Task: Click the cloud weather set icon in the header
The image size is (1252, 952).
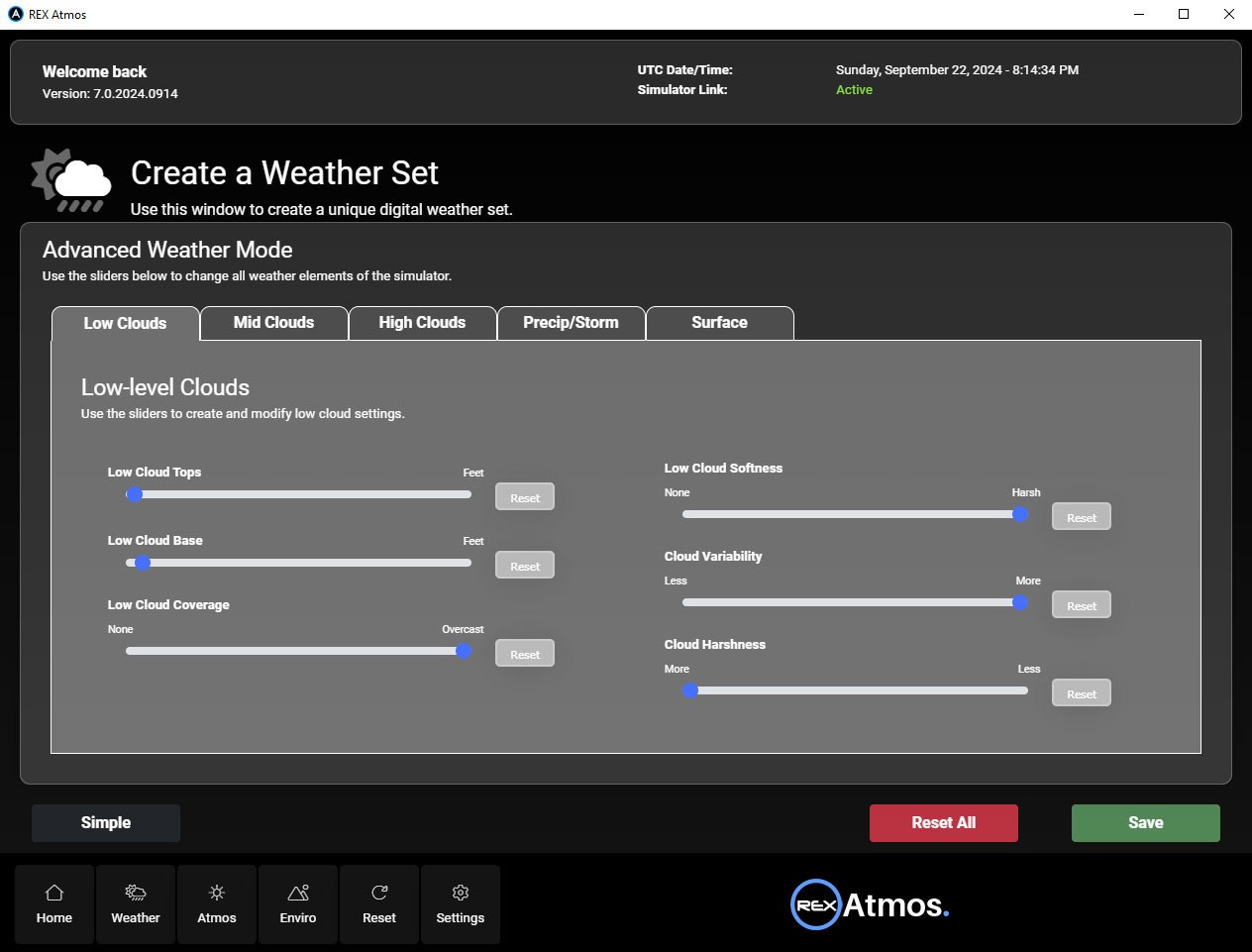Action: (x=69, y=180)
